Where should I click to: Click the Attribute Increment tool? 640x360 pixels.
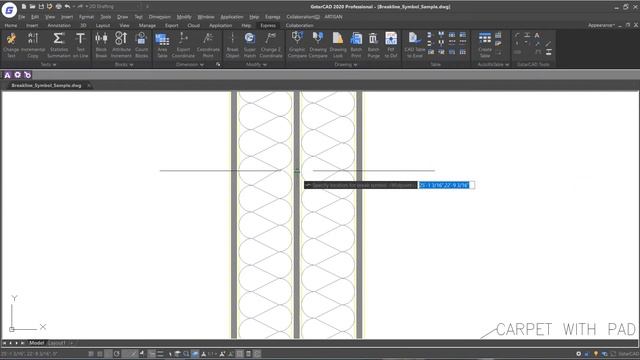point(121,45)
